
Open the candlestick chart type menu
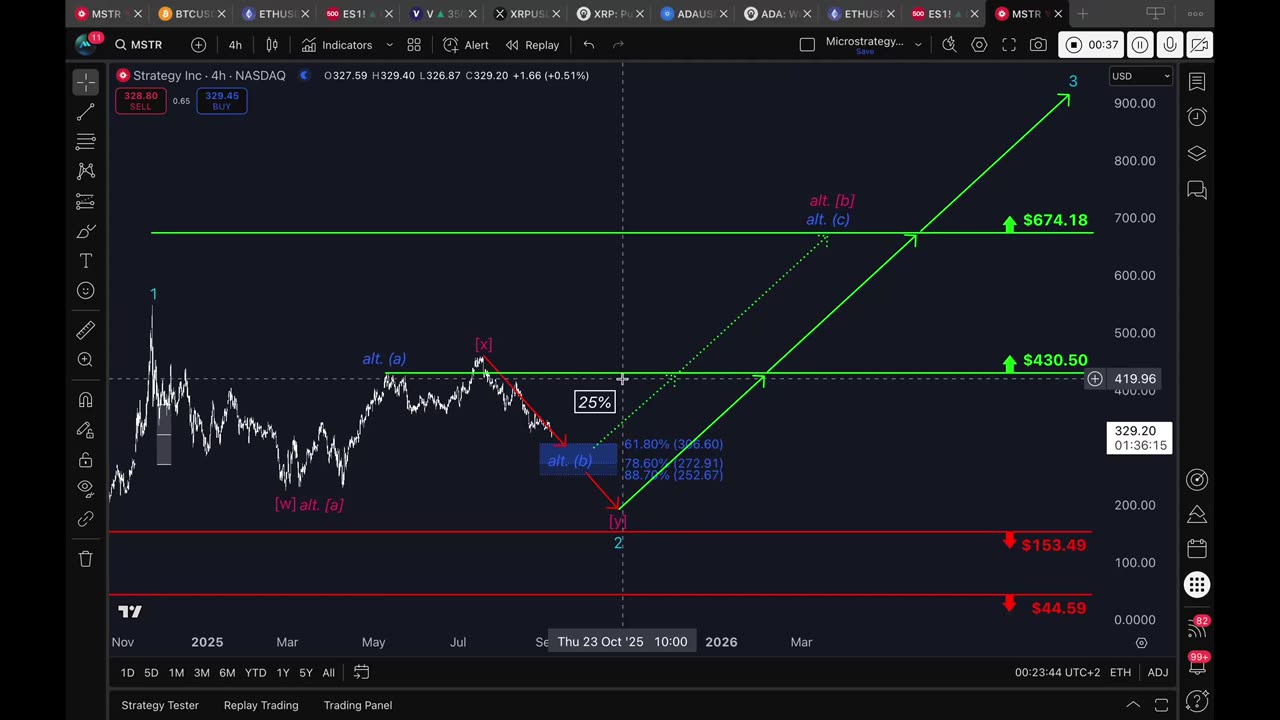pyautogui.click(x=271, y=45)
